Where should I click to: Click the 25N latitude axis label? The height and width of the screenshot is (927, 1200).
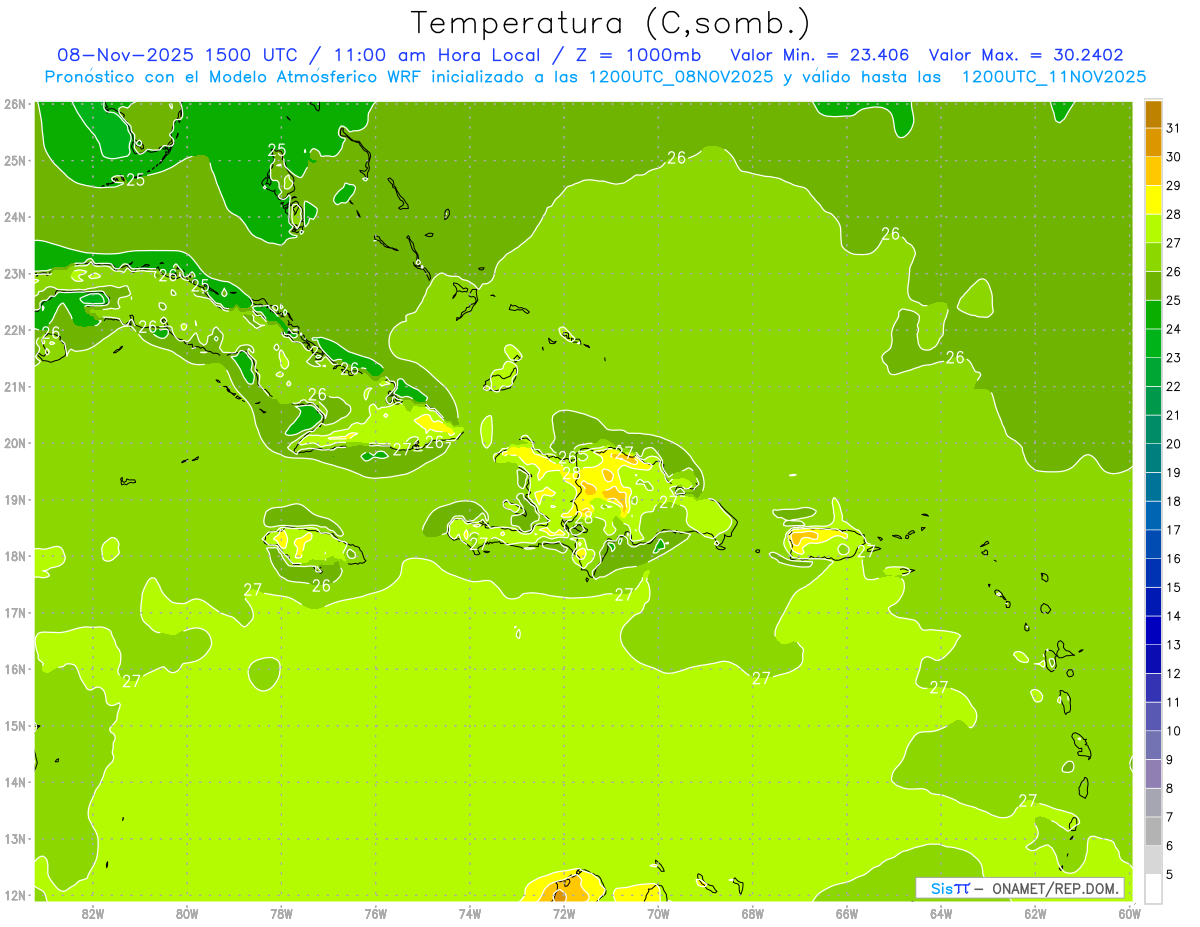pyautogui.click(x=15, y=160)
